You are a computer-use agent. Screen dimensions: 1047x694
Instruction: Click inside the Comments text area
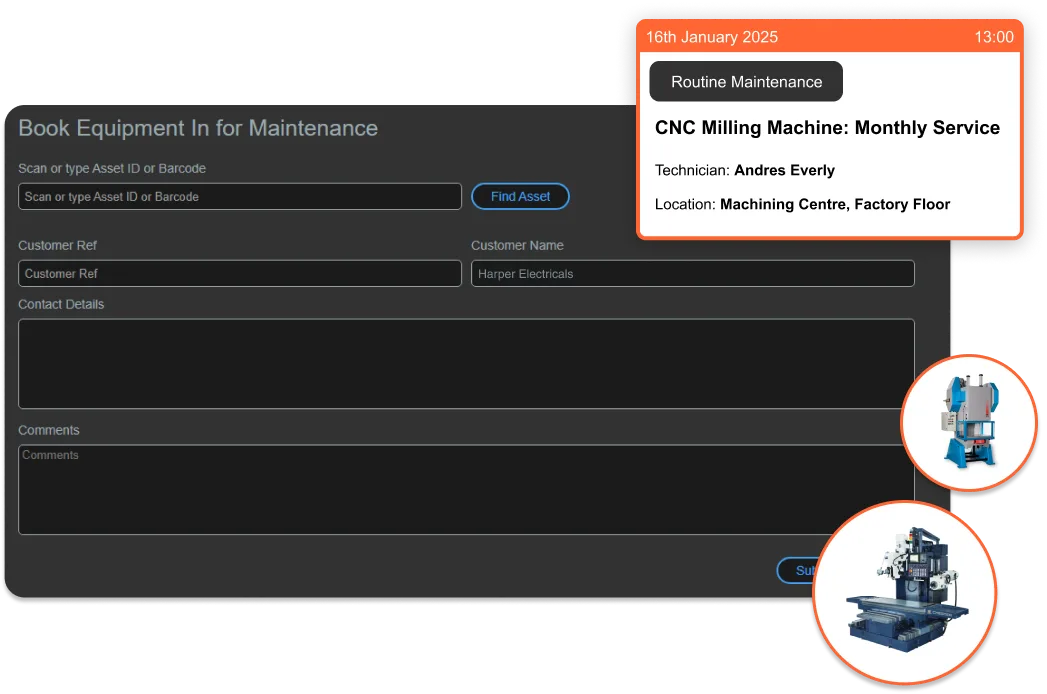coord(466,490)
